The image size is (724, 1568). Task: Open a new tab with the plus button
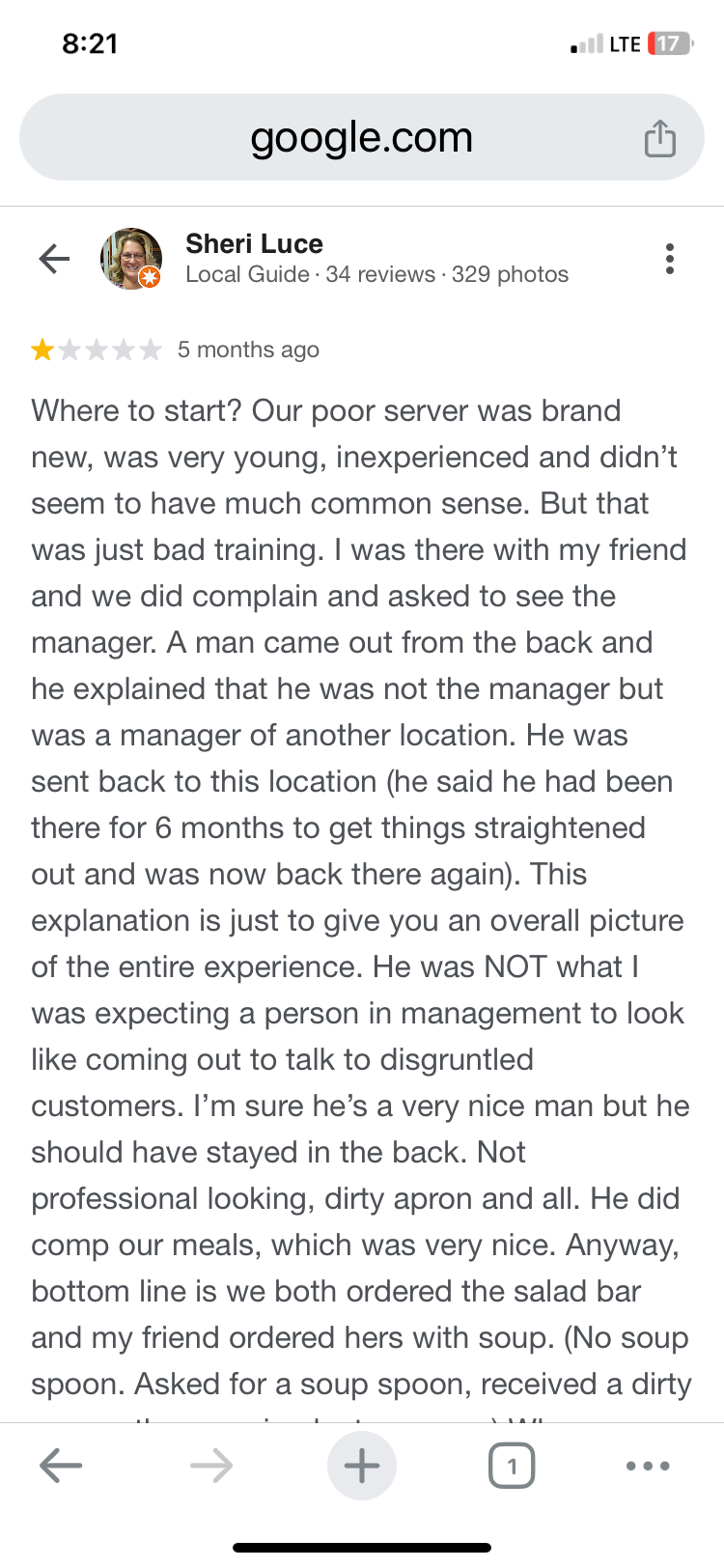click(x=362, y=1466)
